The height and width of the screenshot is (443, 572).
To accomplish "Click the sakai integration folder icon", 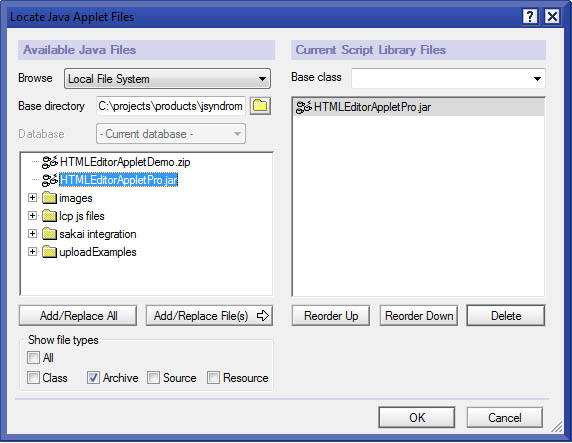I will tap(49, 234).
